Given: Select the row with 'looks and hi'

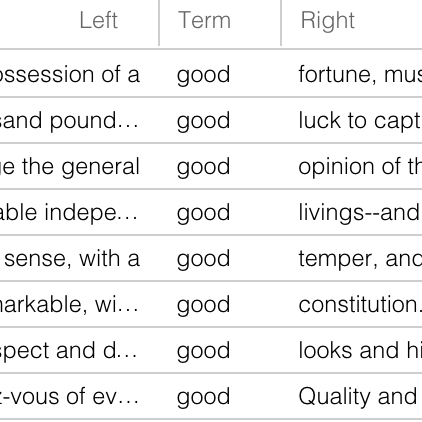Looking at the screenshot, I should (211, 350).
